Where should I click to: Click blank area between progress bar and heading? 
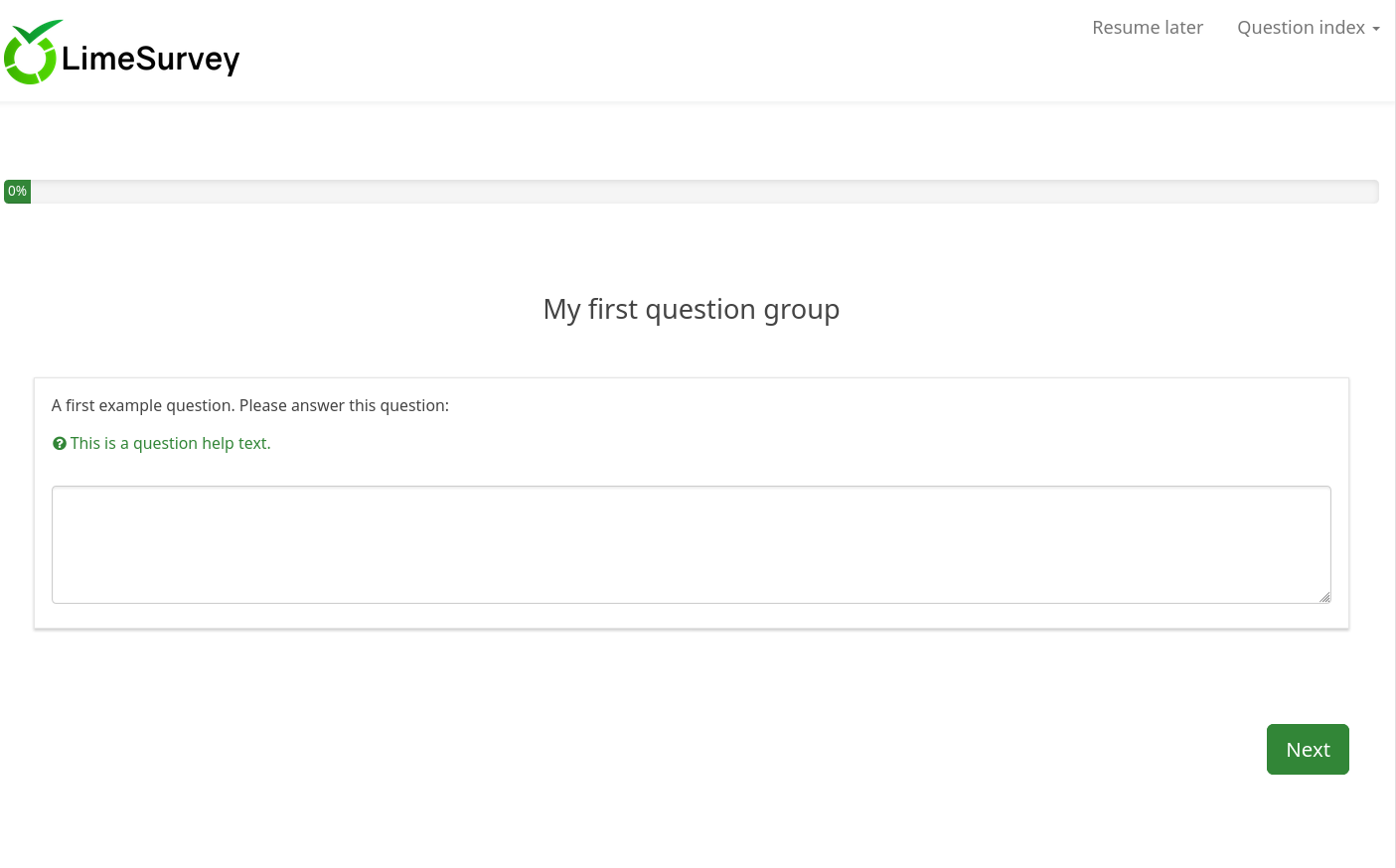point(691,248)
